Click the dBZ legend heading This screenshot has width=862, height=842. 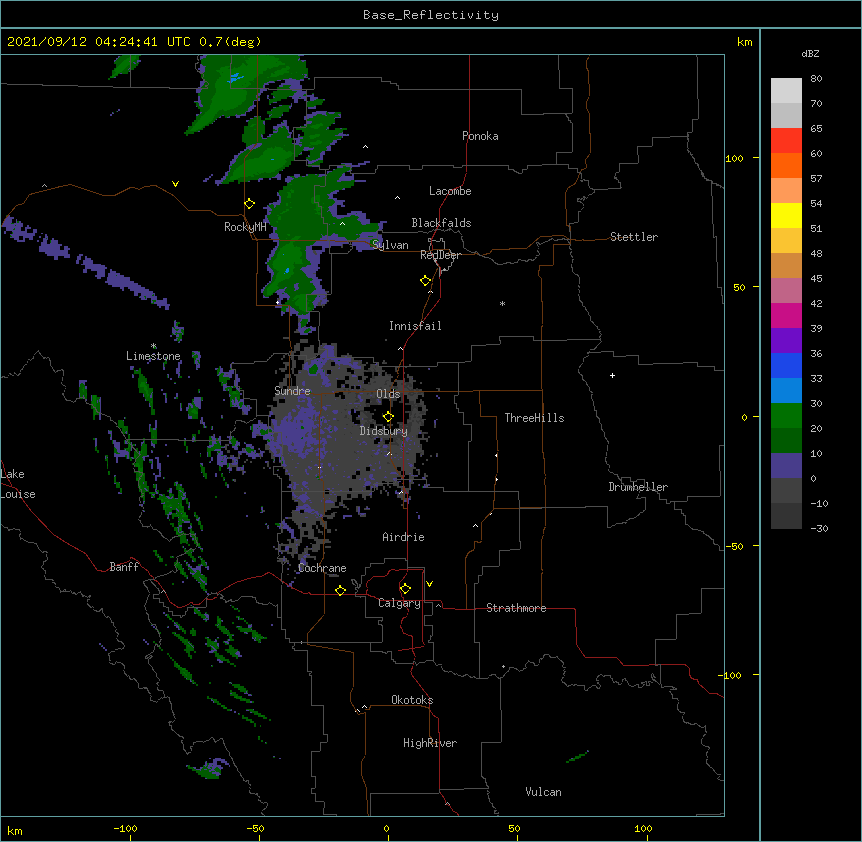point(810,53)
